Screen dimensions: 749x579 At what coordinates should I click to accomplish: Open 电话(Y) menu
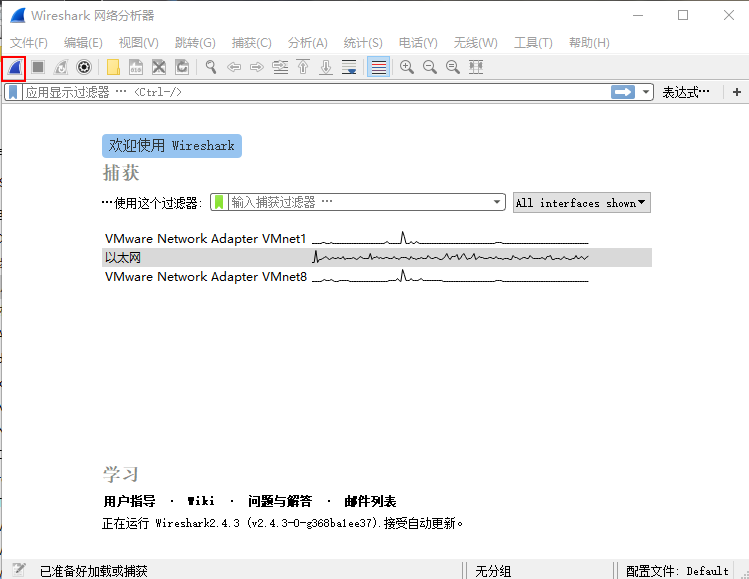click(x=418, y=43)
